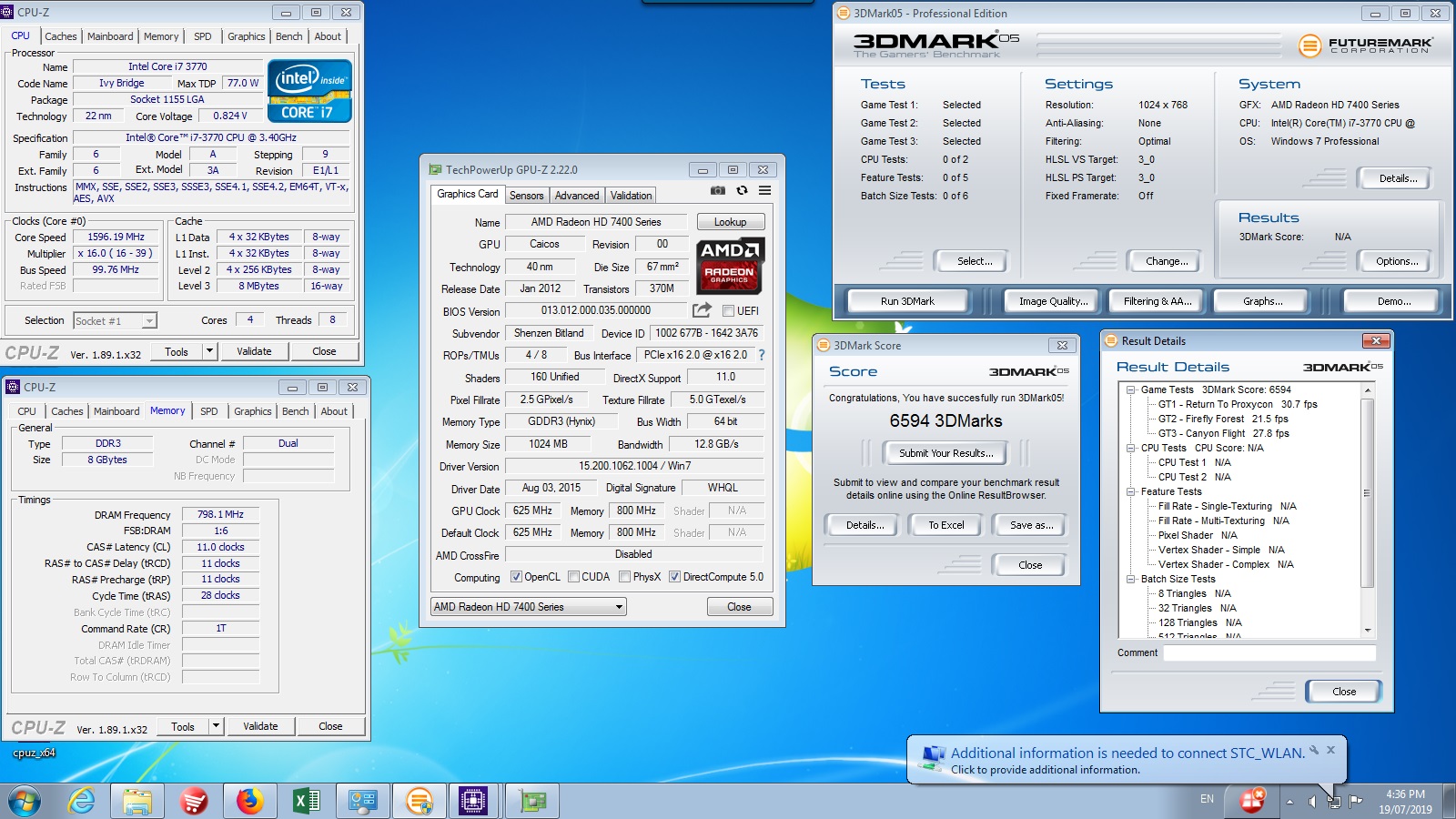Collapse the CPU Tests tree node
1456x819 pixels.
1130,448
